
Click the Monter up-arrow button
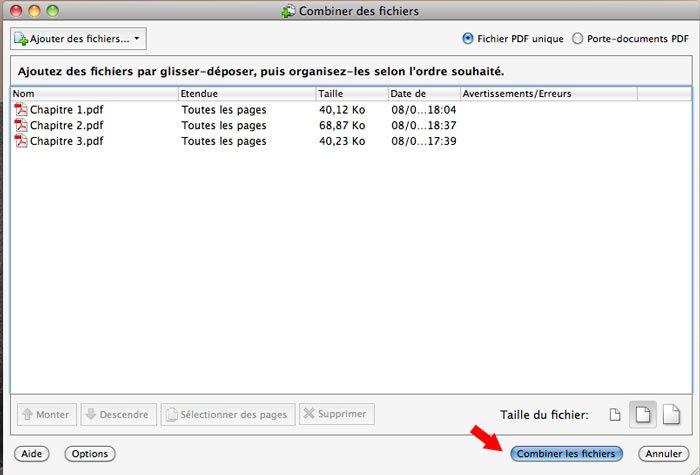[46, 414]
